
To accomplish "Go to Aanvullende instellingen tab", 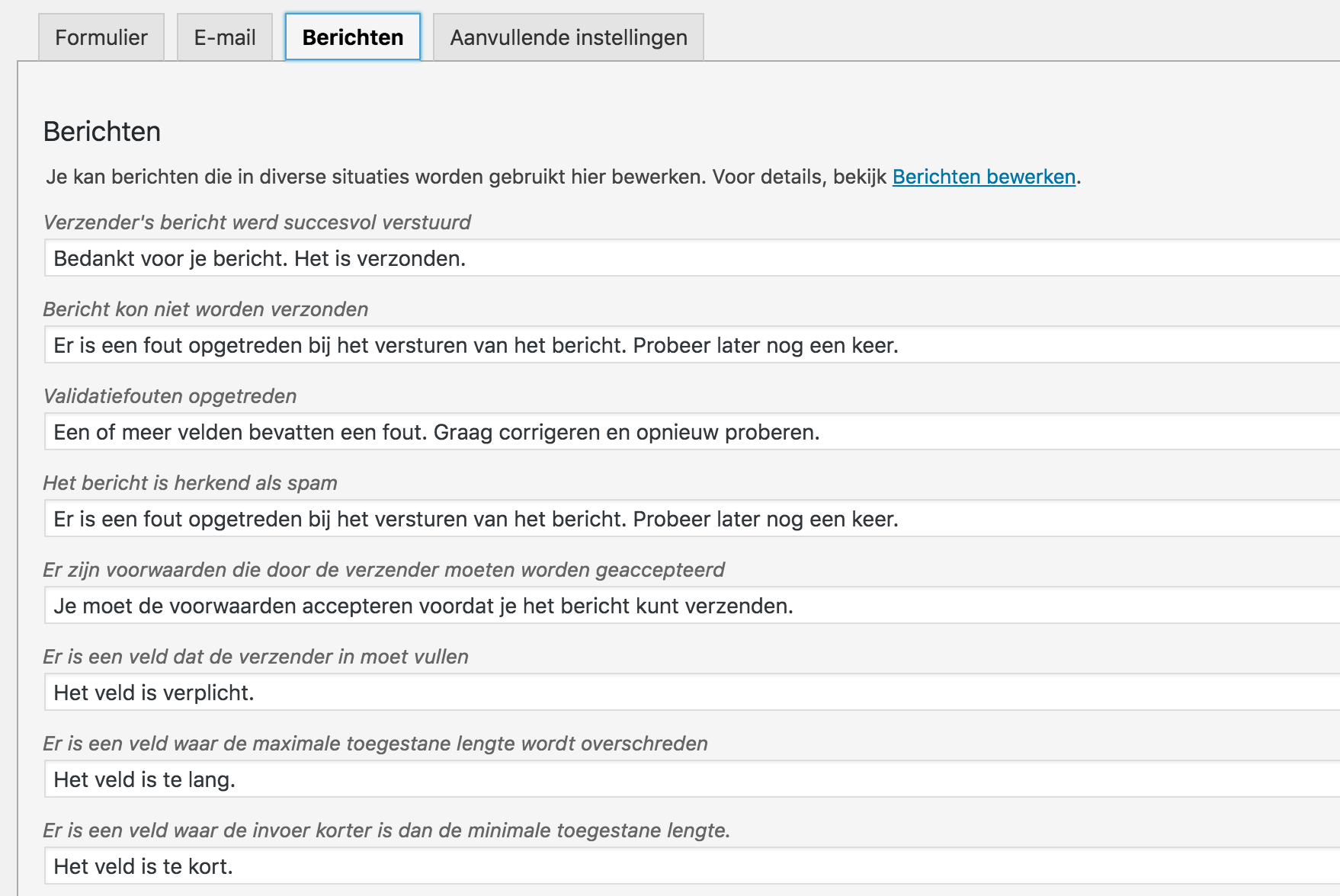I will 568,37.
